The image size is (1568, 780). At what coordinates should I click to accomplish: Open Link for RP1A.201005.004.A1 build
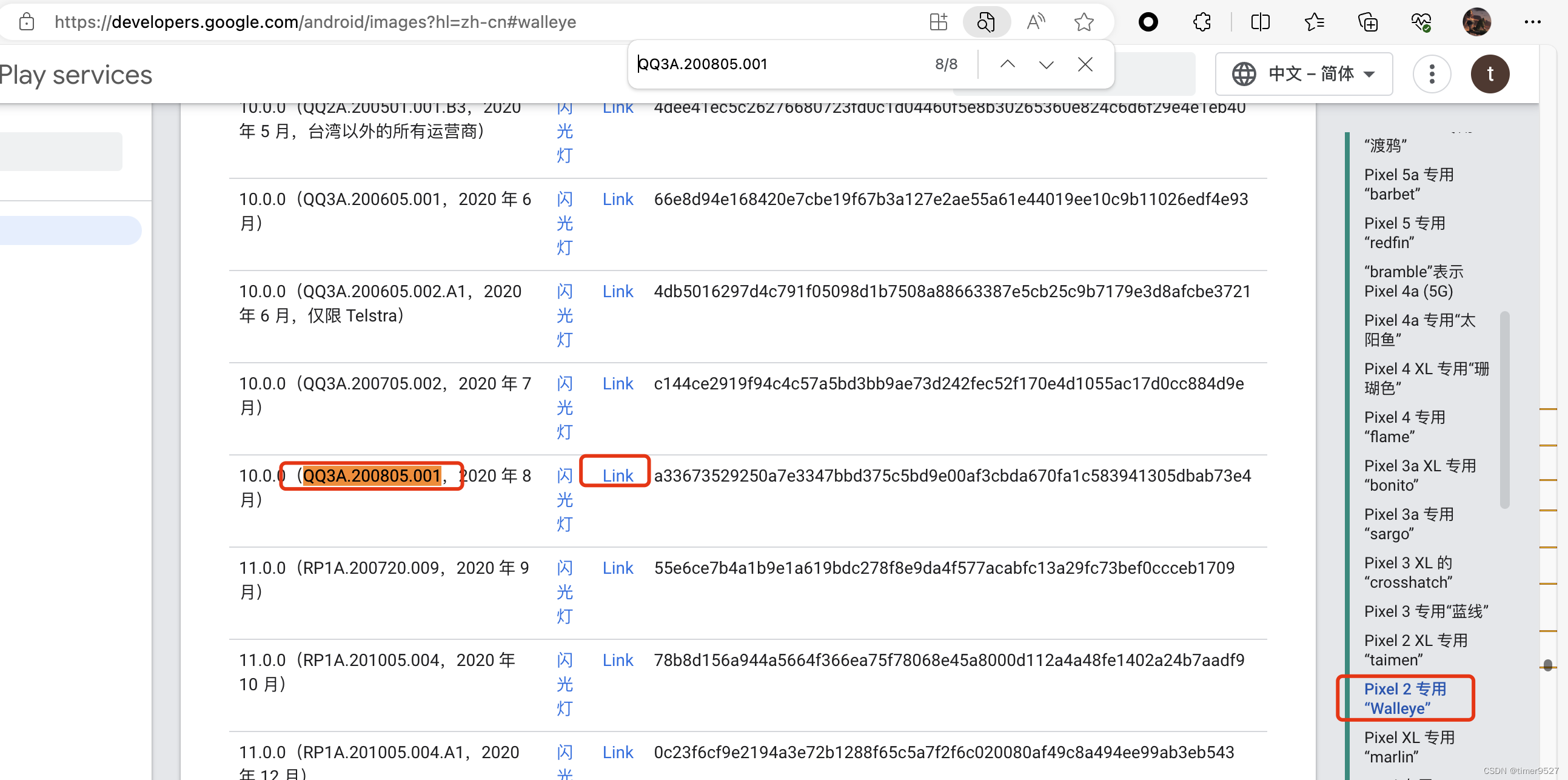[617, 752]
